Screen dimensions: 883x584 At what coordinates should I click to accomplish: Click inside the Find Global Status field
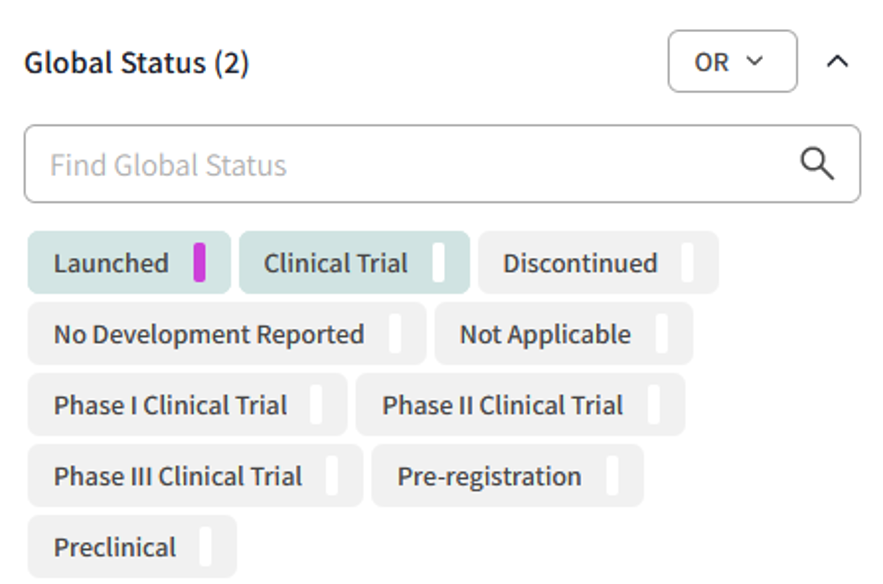tap(300, 164)
